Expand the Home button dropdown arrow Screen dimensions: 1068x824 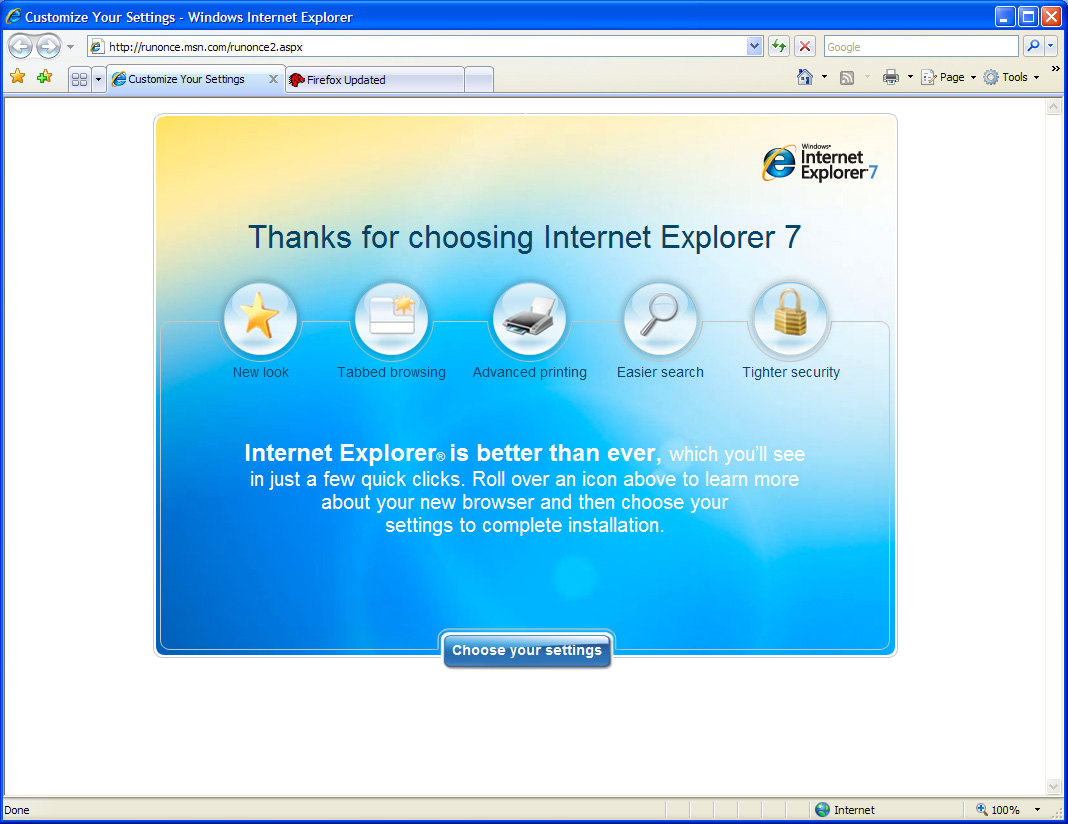coord(824,77)
